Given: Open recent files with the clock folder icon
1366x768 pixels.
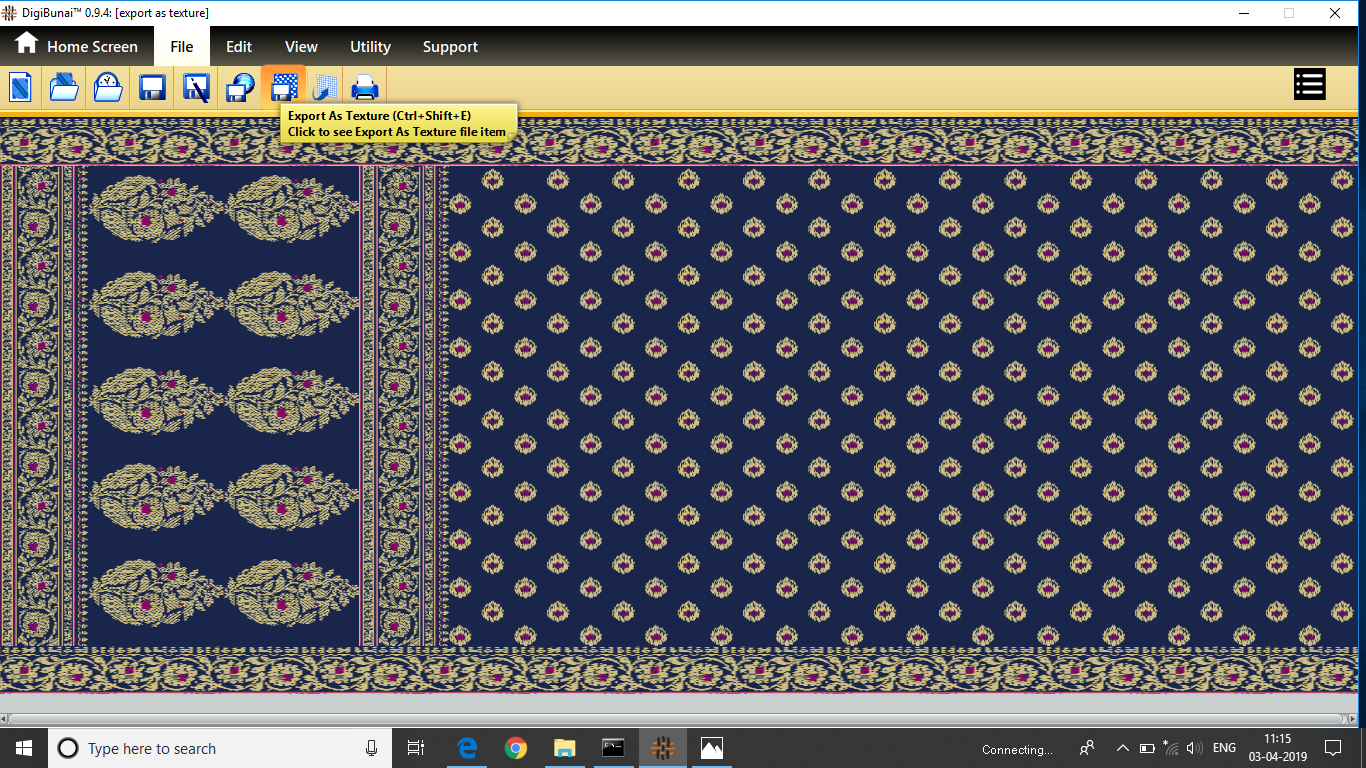Looking at the screenshot, I should pos(108,87).
